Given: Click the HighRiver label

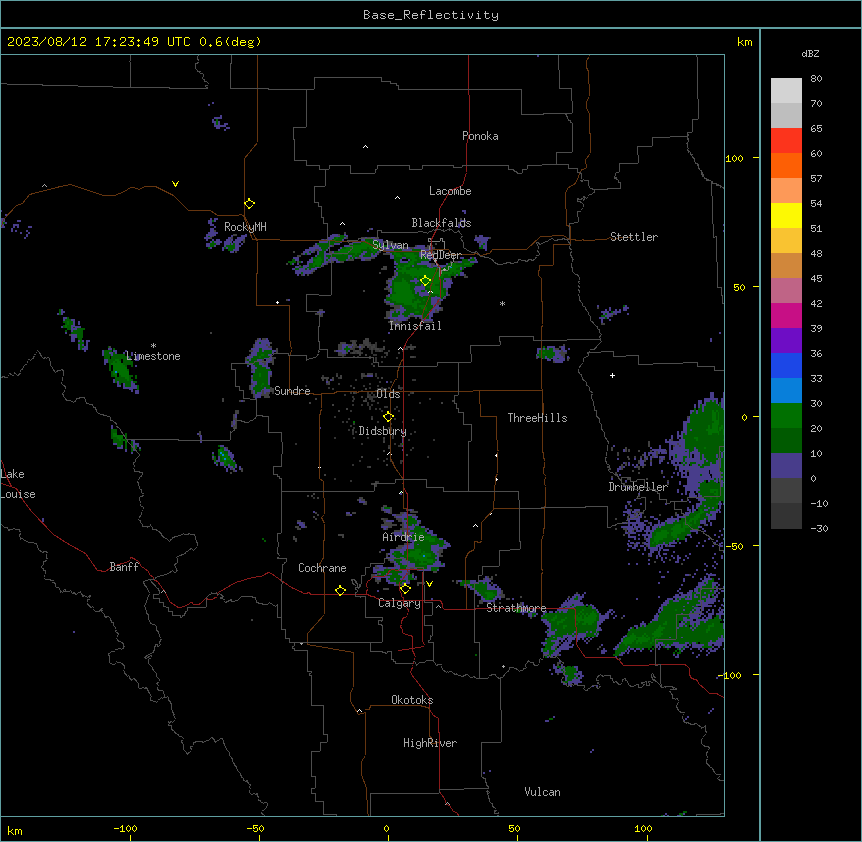Looking at the screenshot, I should [430, 743].
